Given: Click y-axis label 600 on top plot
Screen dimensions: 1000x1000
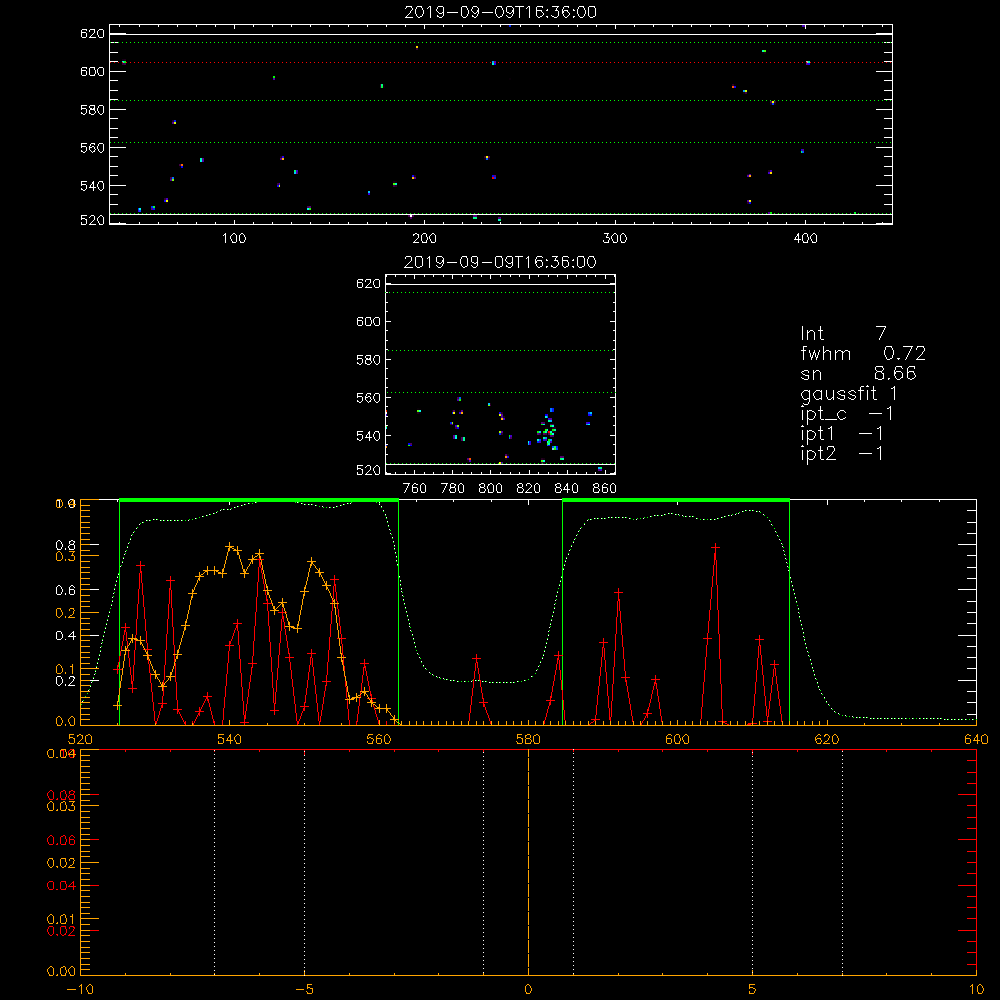Looking at the screenshot, I should coord(92,71).
